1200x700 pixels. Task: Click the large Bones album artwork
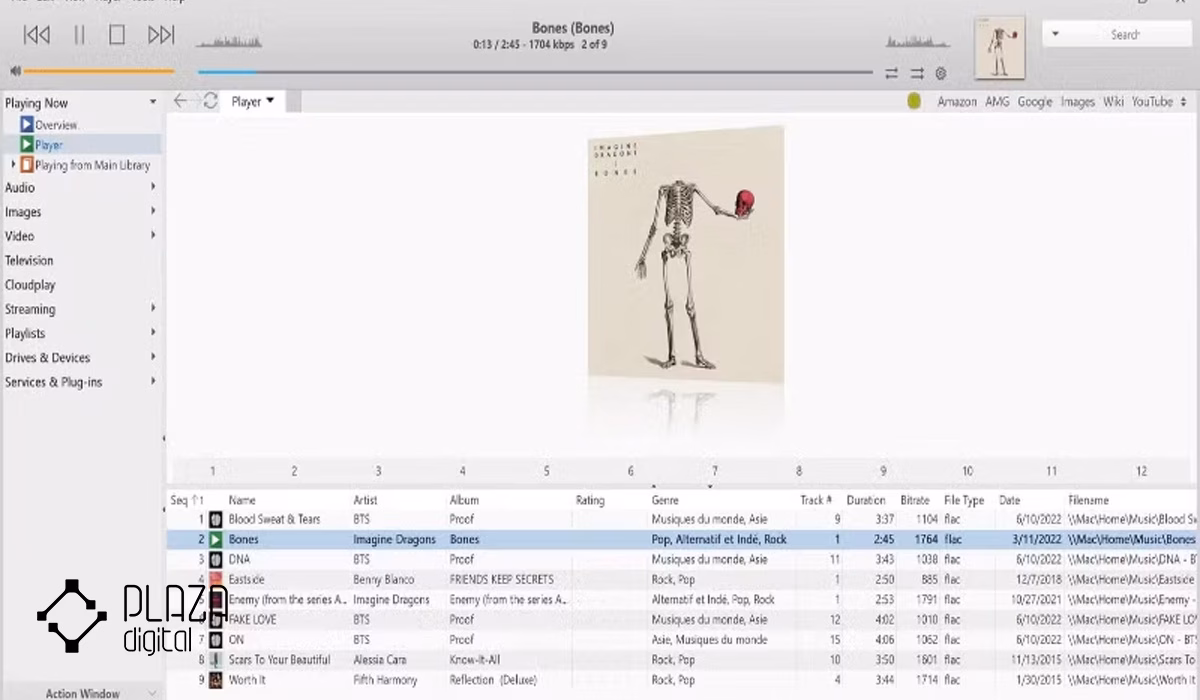(686, 255)
